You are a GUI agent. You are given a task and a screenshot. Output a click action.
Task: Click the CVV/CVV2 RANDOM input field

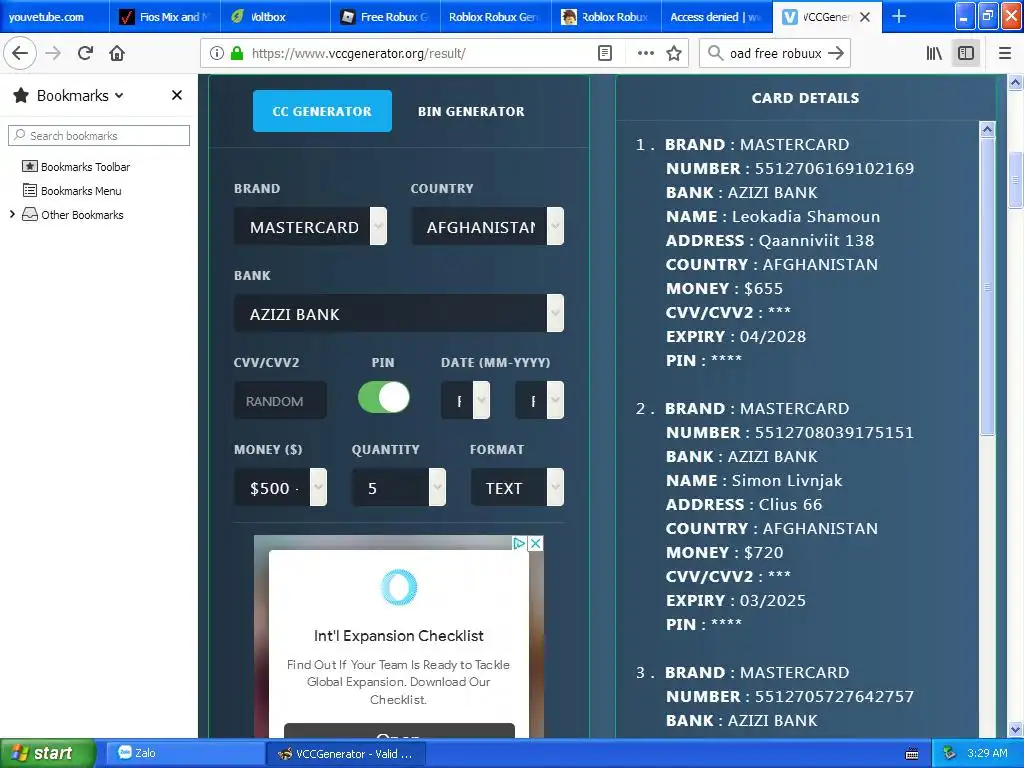coord(280,400)
